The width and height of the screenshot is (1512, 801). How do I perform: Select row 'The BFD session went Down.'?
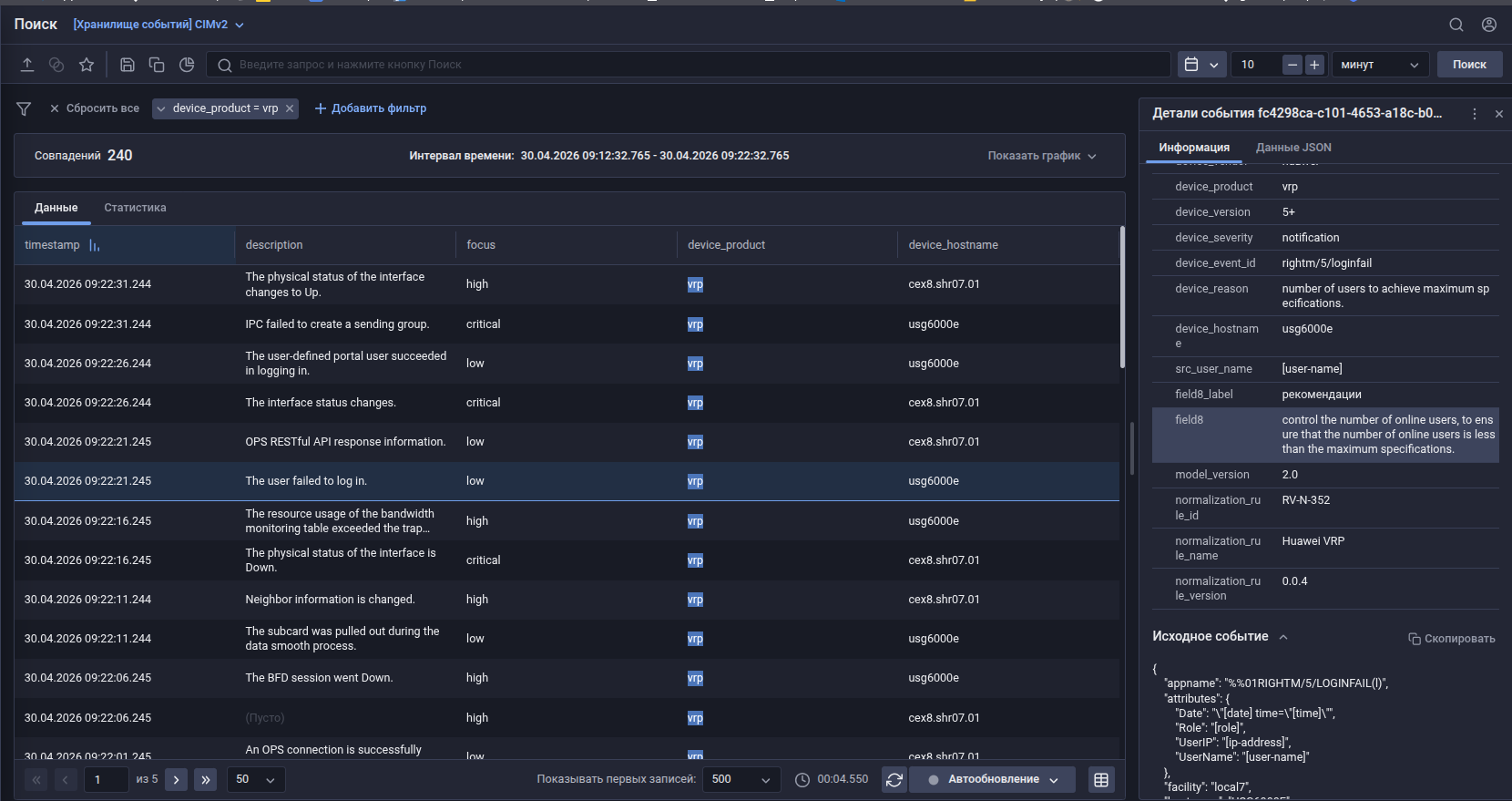coord(567,678)
